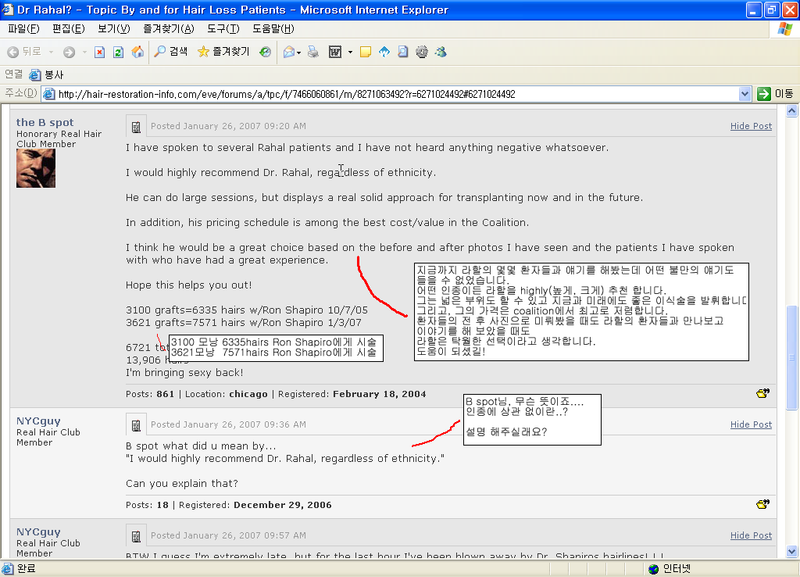
Task: Click the Mail envelope icon
Action: 289,52
